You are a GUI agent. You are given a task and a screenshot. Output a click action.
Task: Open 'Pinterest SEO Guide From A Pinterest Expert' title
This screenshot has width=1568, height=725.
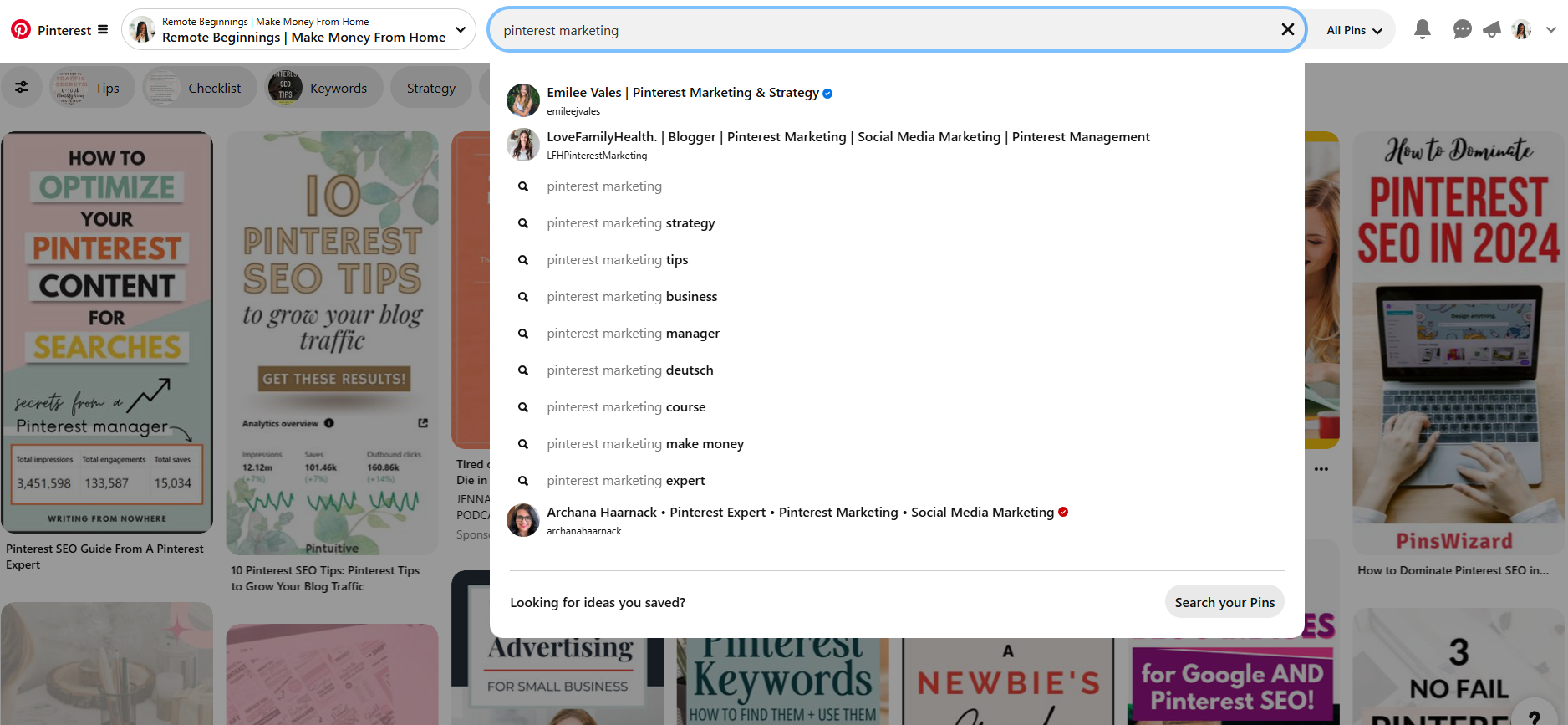(x=104, y=557)
